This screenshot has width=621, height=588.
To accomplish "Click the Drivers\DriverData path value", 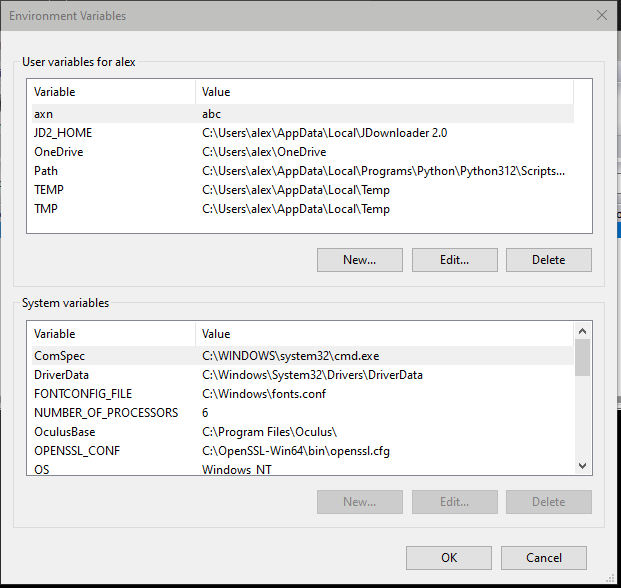I will [x=312, y=375].
